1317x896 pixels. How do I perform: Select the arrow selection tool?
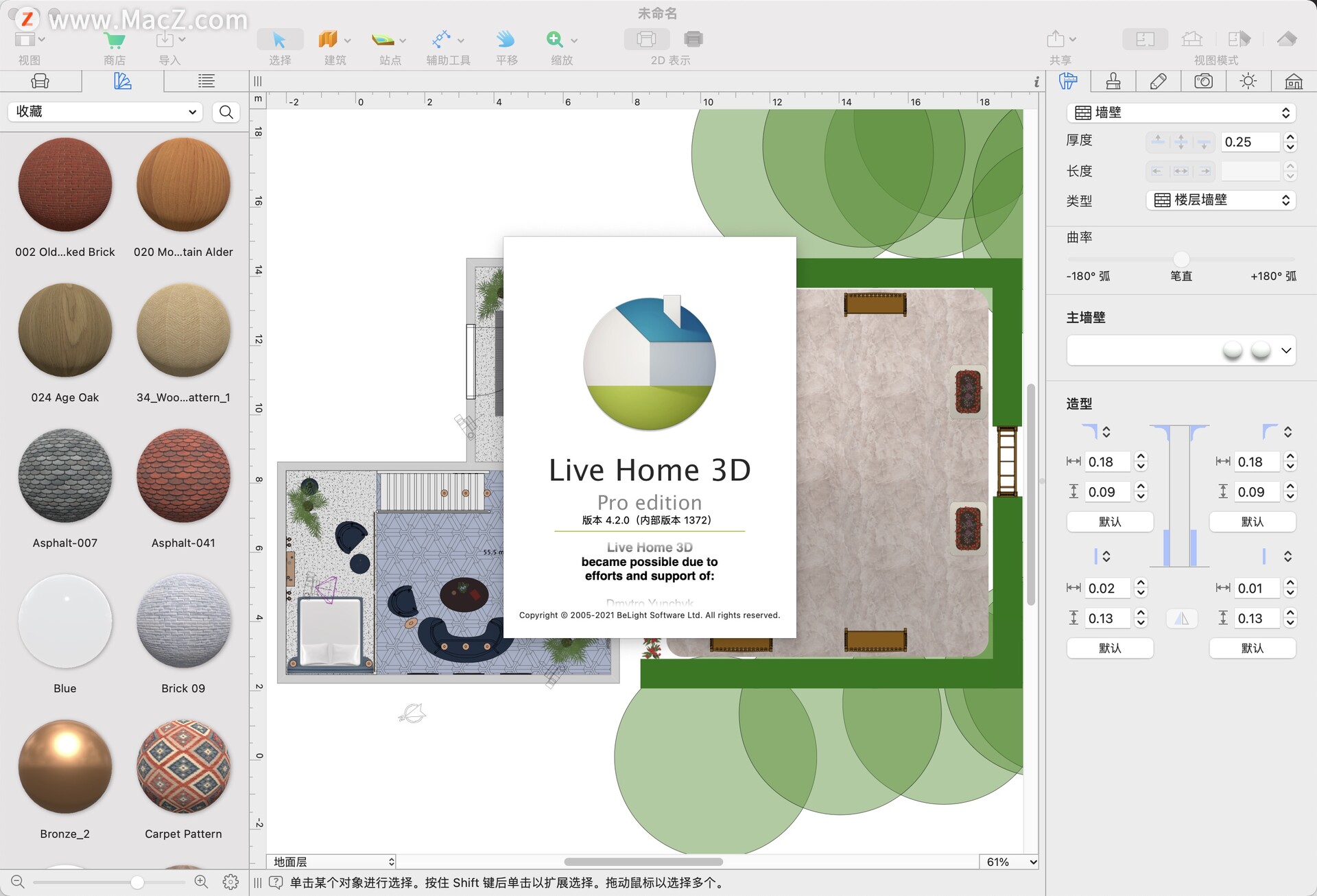[x=279, y=40]
